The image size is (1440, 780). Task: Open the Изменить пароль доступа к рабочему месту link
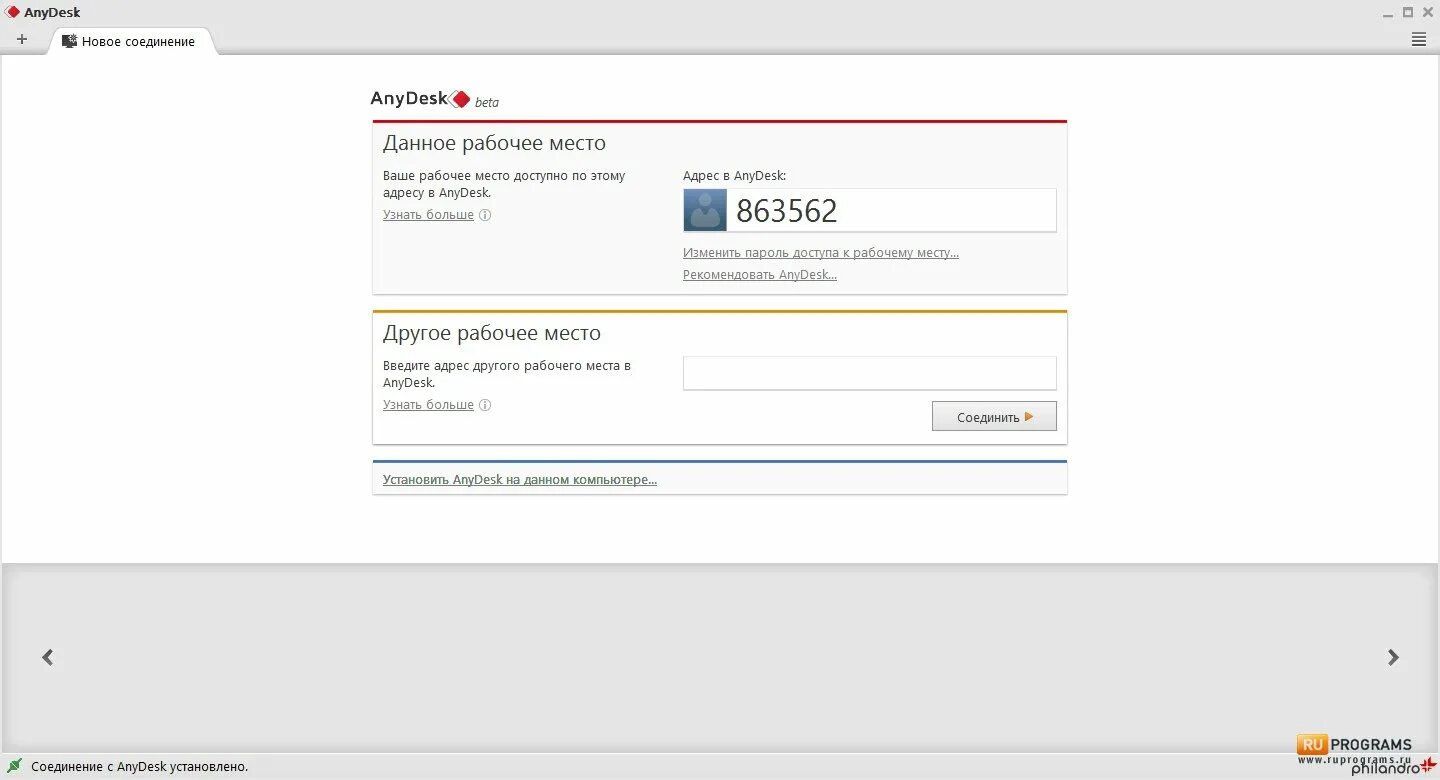pos(821,253)
